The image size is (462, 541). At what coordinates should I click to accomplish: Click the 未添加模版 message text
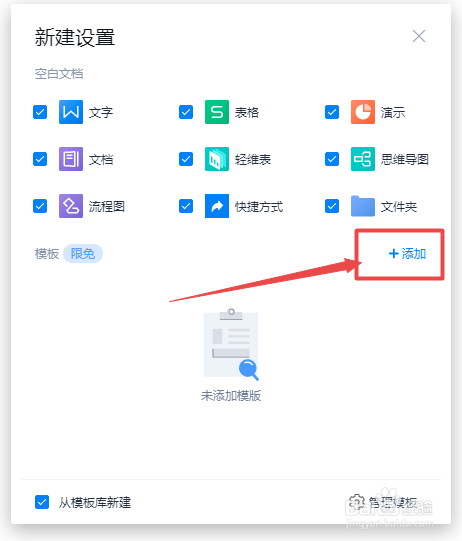click(x=231, y=396)
